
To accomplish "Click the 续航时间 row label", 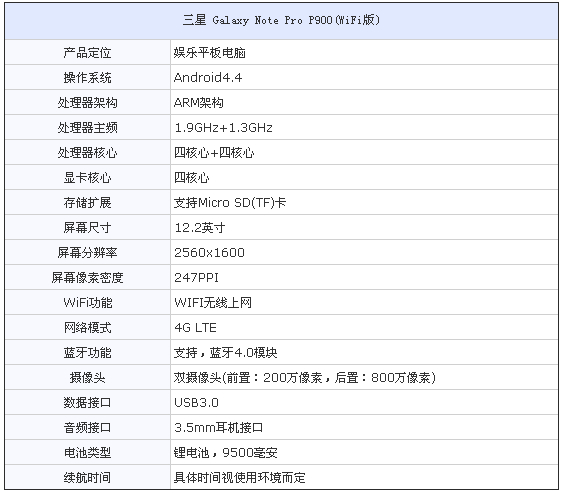I will pyautogui.click(x=87, y=478).
